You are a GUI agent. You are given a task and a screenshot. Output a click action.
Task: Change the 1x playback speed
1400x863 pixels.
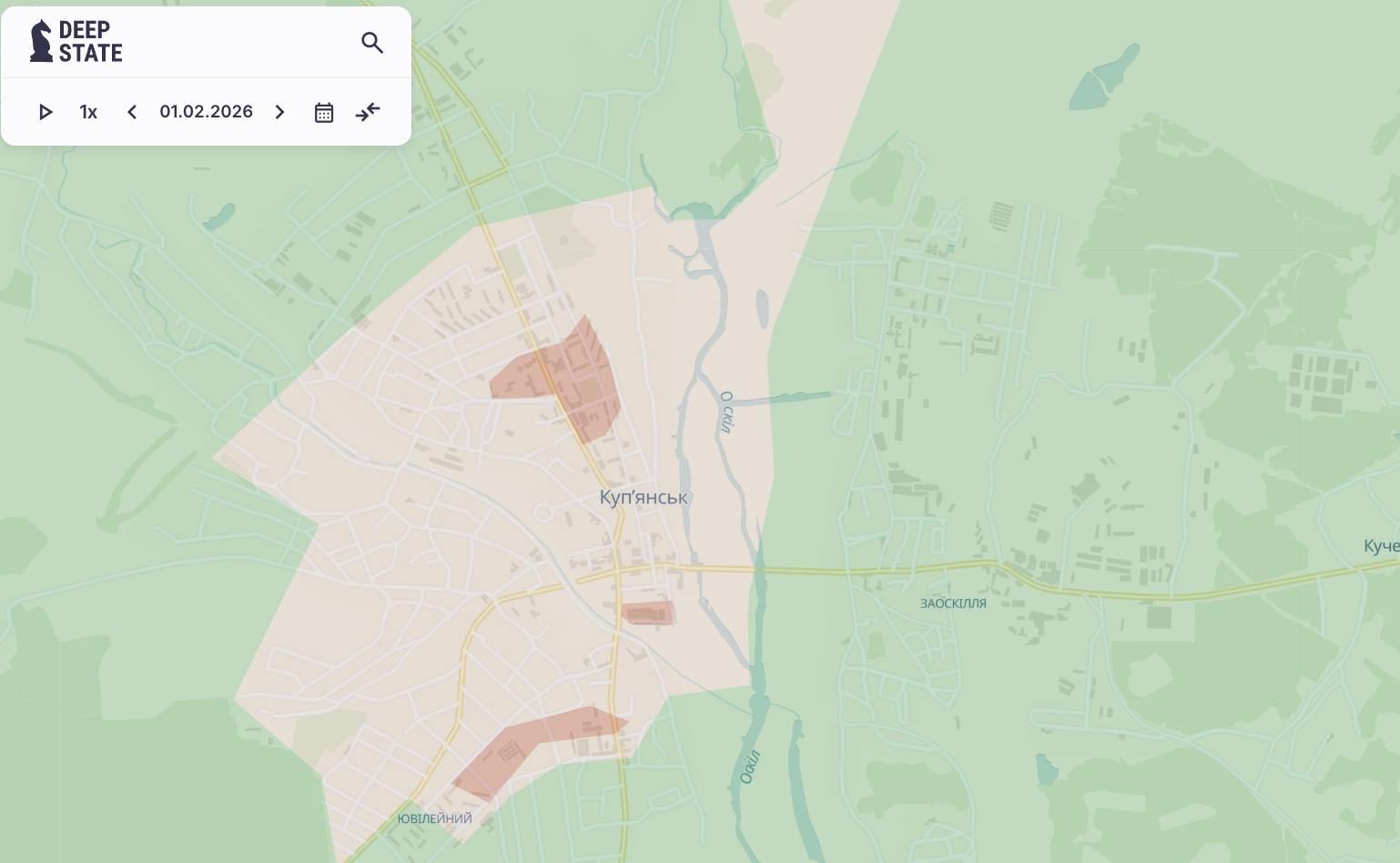[x=88, y=112]
